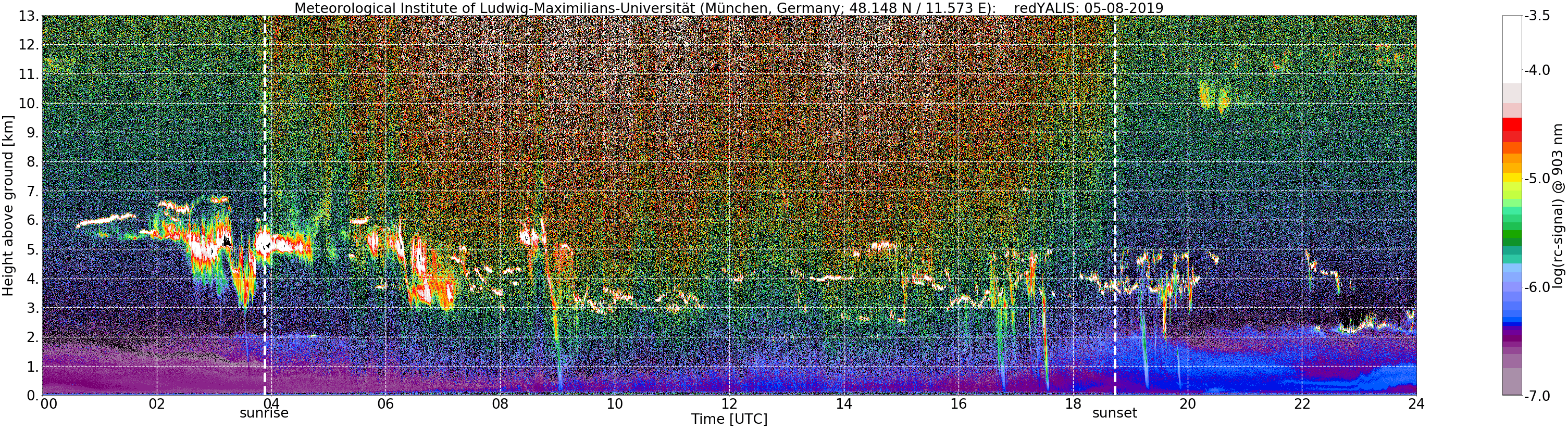Click the '-7.0' colorbar tick value

pos(1537,396)
